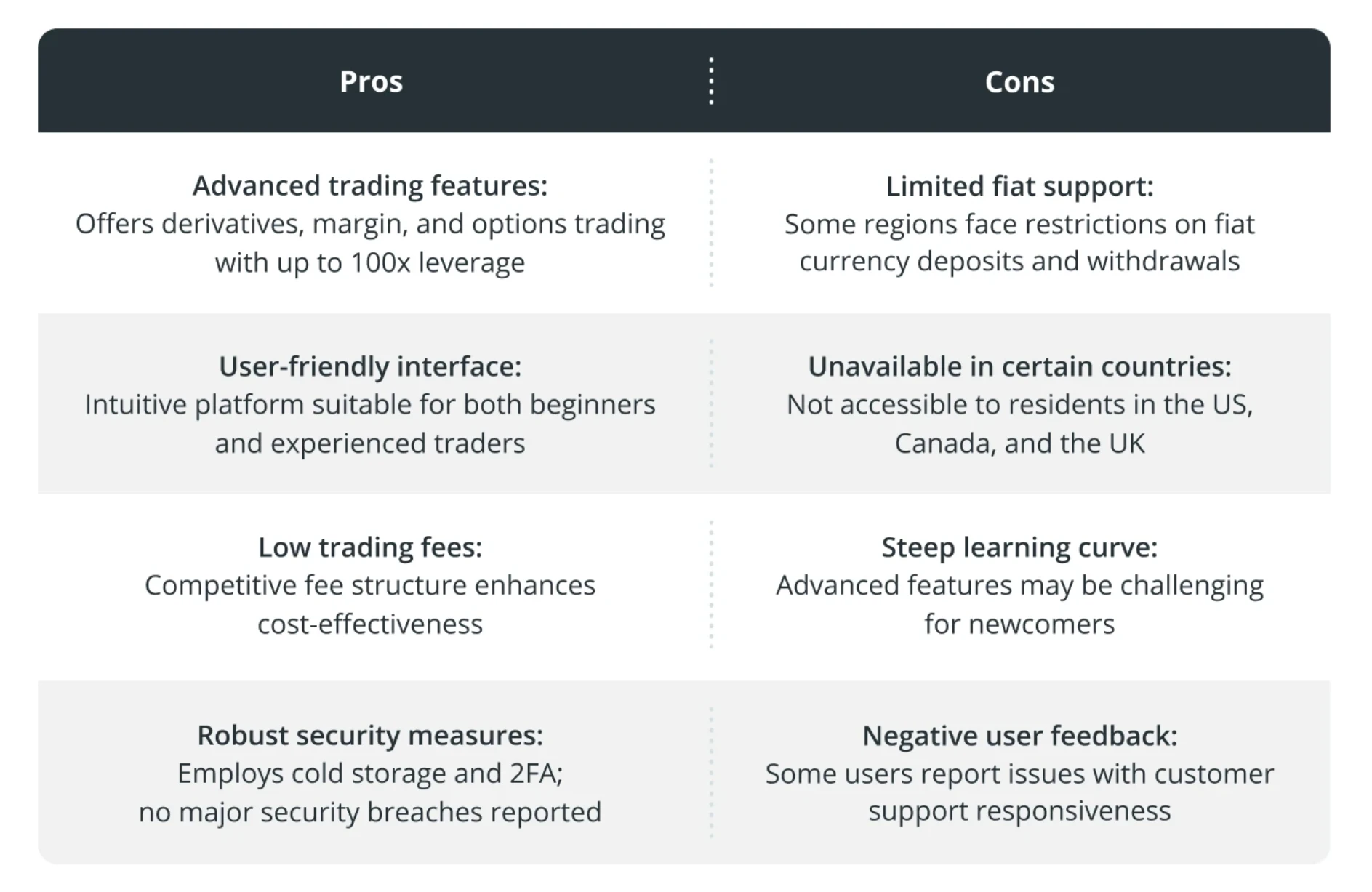
Task: Click the fiat currency deposits and withdrawals text
Action: point(1019,243)
